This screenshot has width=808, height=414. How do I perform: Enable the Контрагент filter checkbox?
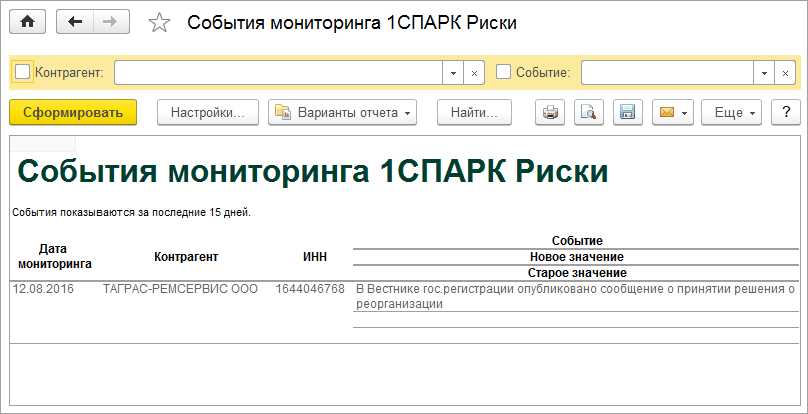pos(23,73)
